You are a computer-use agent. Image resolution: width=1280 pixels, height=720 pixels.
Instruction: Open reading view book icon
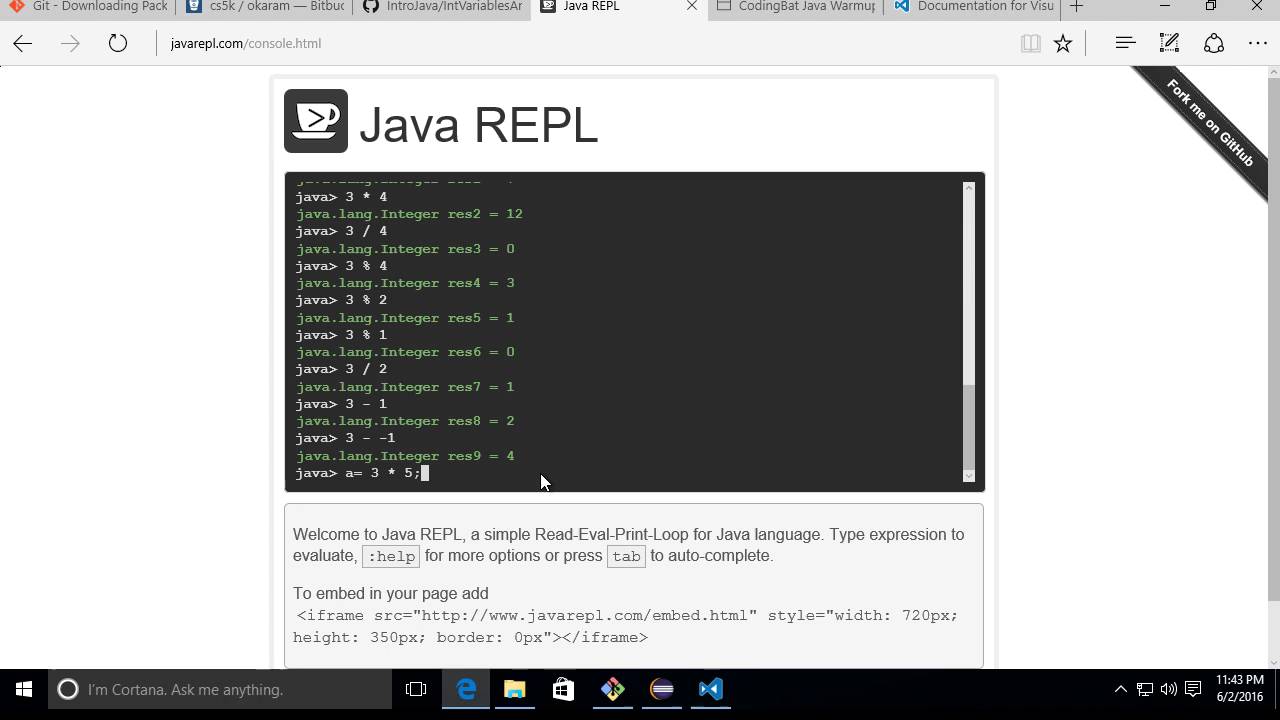pos(1030,43)
